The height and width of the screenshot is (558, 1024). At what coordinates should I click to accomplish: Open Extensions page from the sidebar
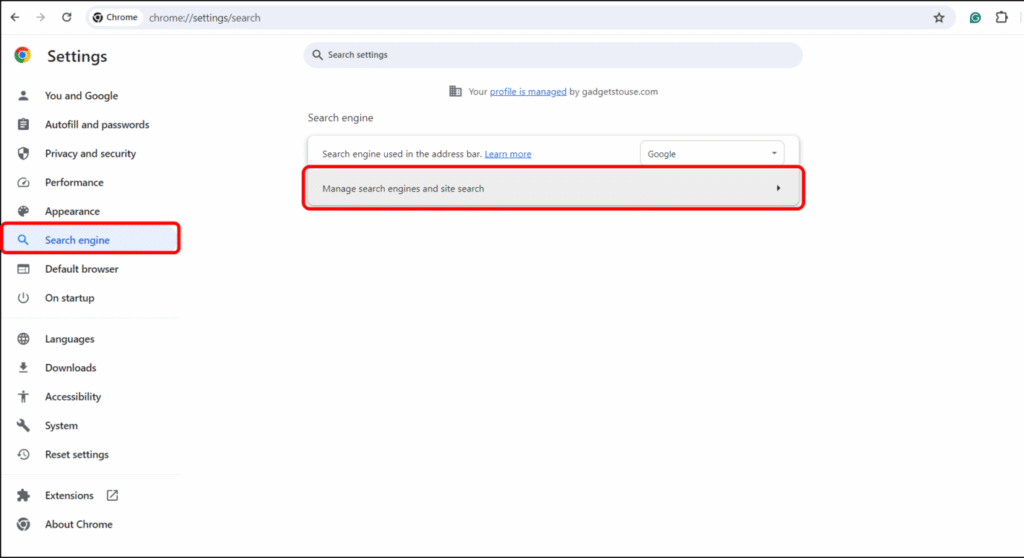click(x=69, y=495)
